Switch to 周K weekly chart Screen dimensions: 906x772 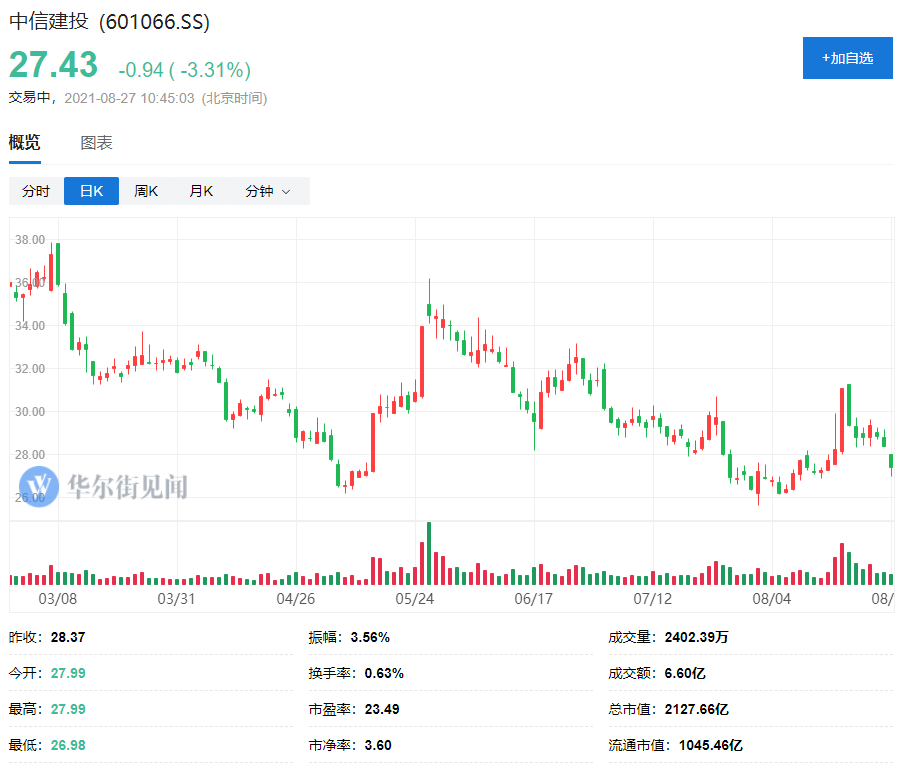tap(146, 191)
